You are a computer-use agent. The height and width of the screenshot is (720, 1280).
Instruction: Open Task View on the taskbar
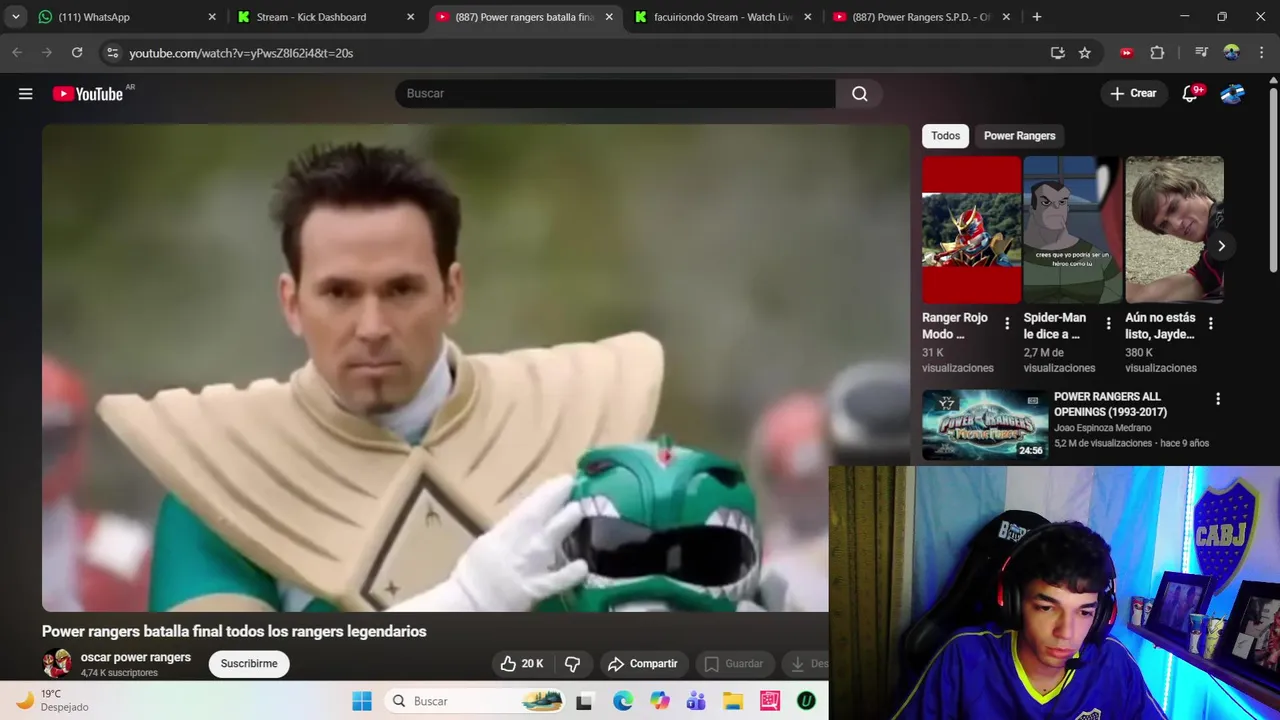tap(584, 701)
